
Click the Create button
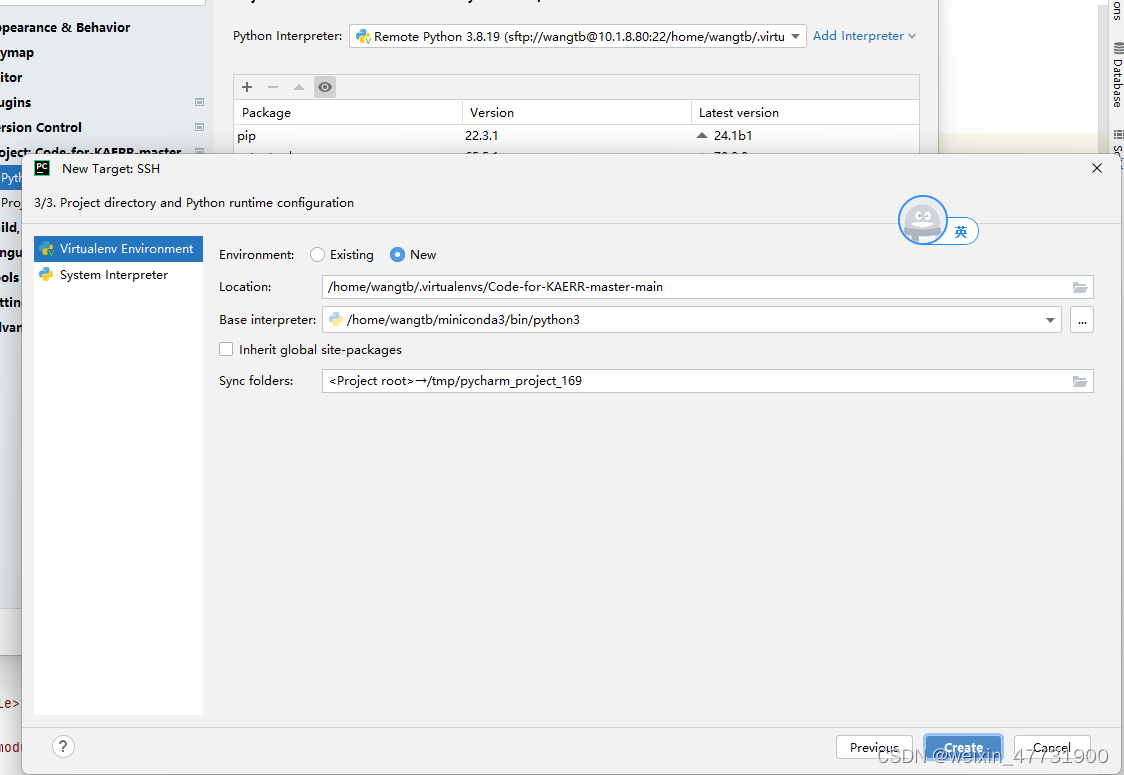[962, 746]
